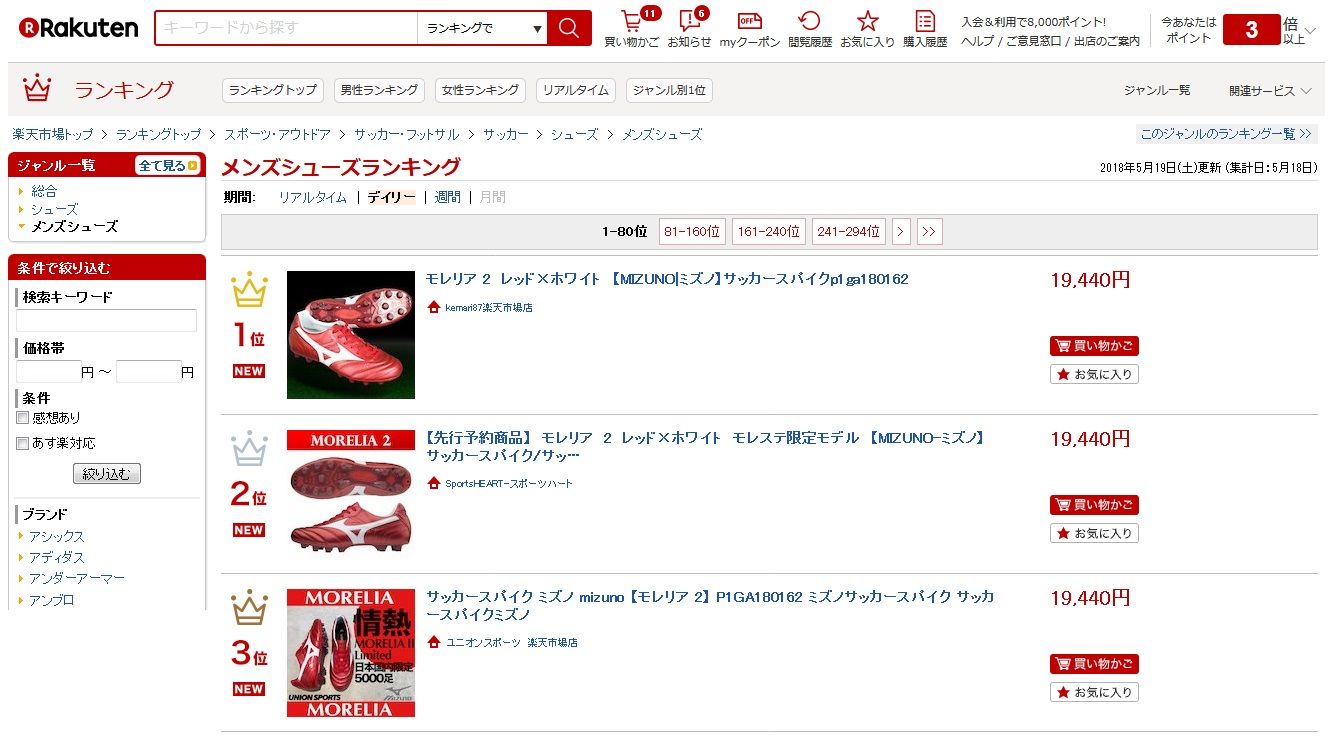Viewport: 1330px width, 738px height.
Task: Select シューズ in the genre list
Action: tap(54, 209)
